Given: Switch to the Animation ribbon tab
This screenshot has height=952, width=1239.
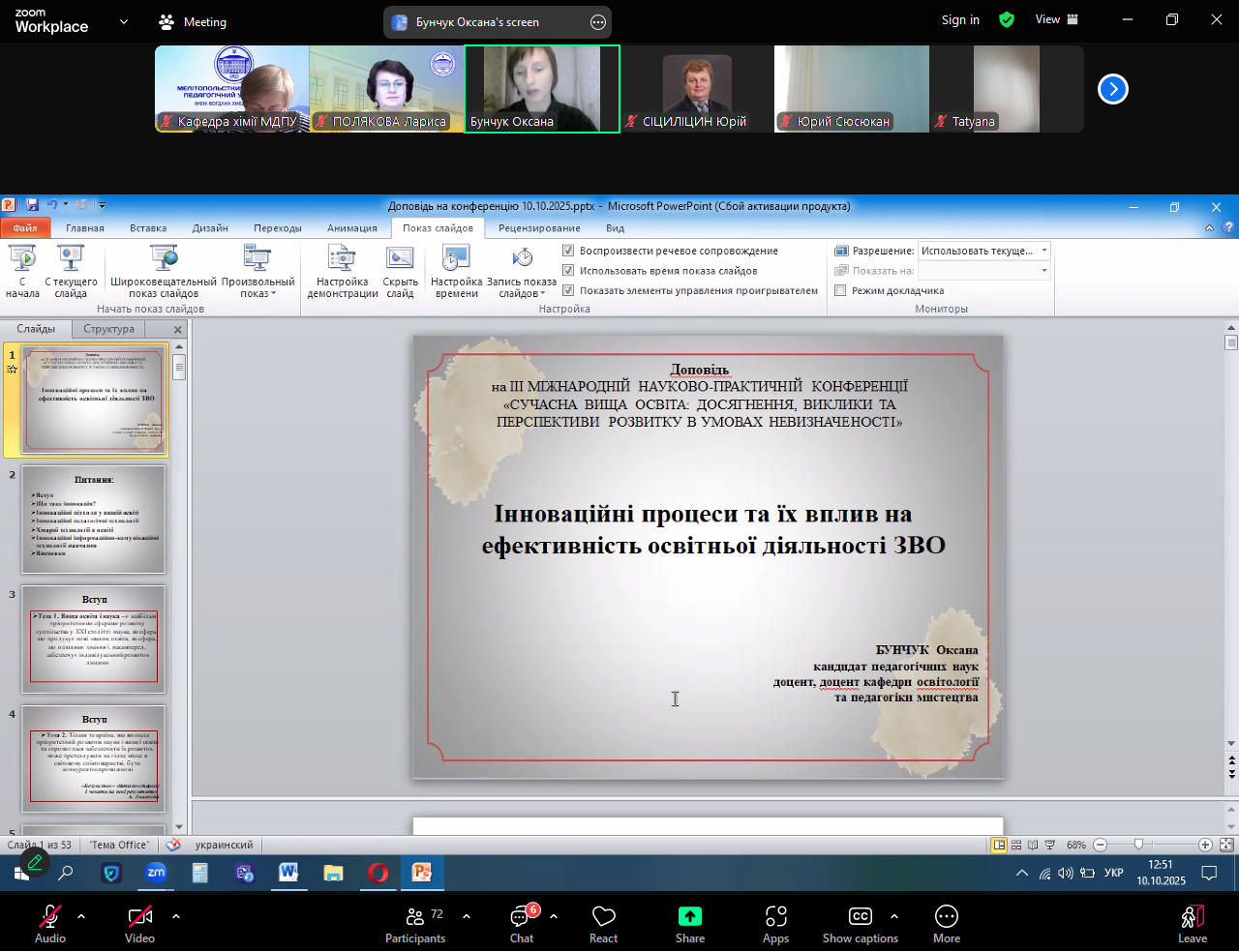Looking at the screenshot, I should [352, 228].
